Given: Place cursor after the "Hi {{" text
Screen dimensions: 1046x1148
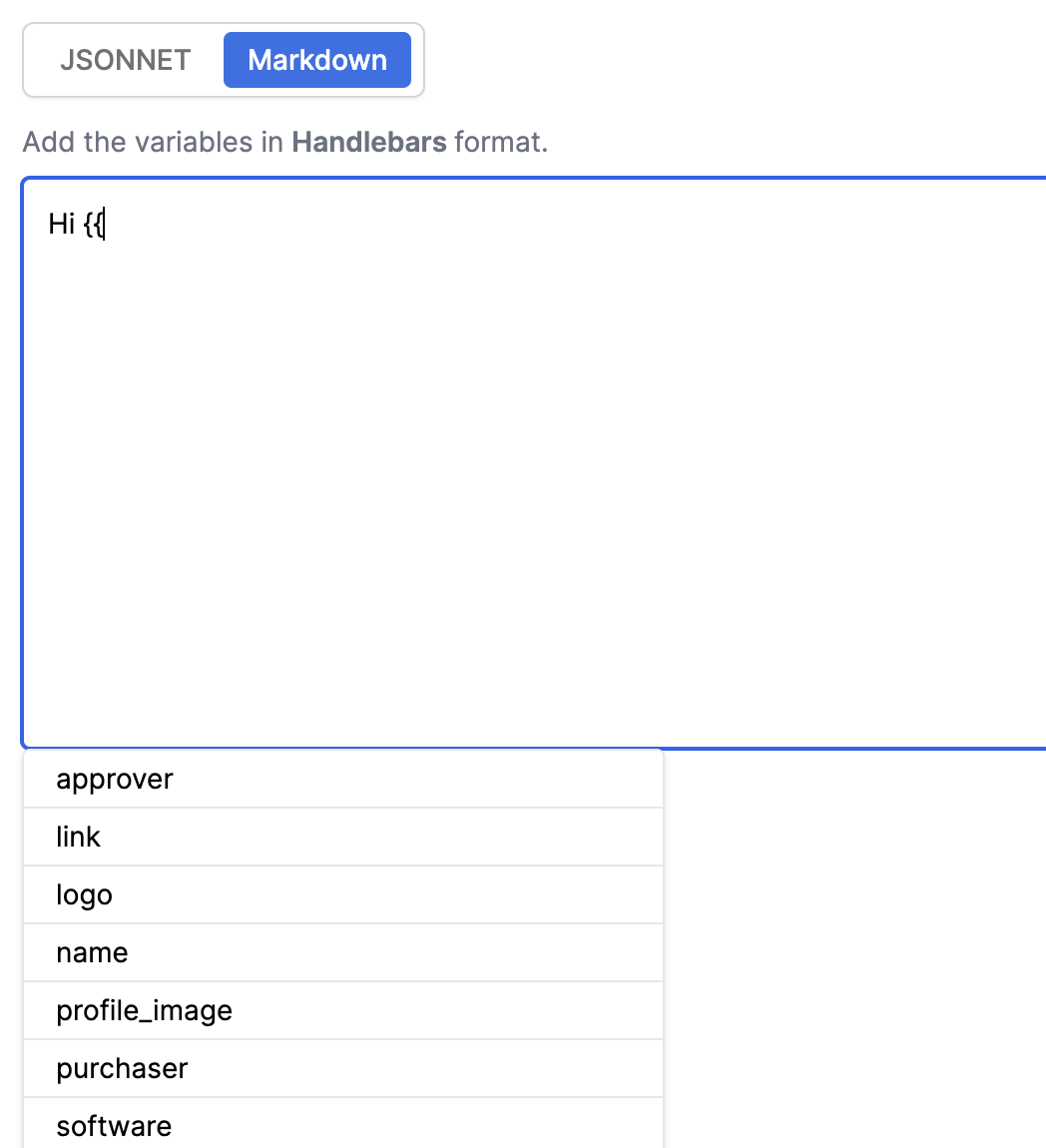Looking at the screenshot, I should coord(106,224).
